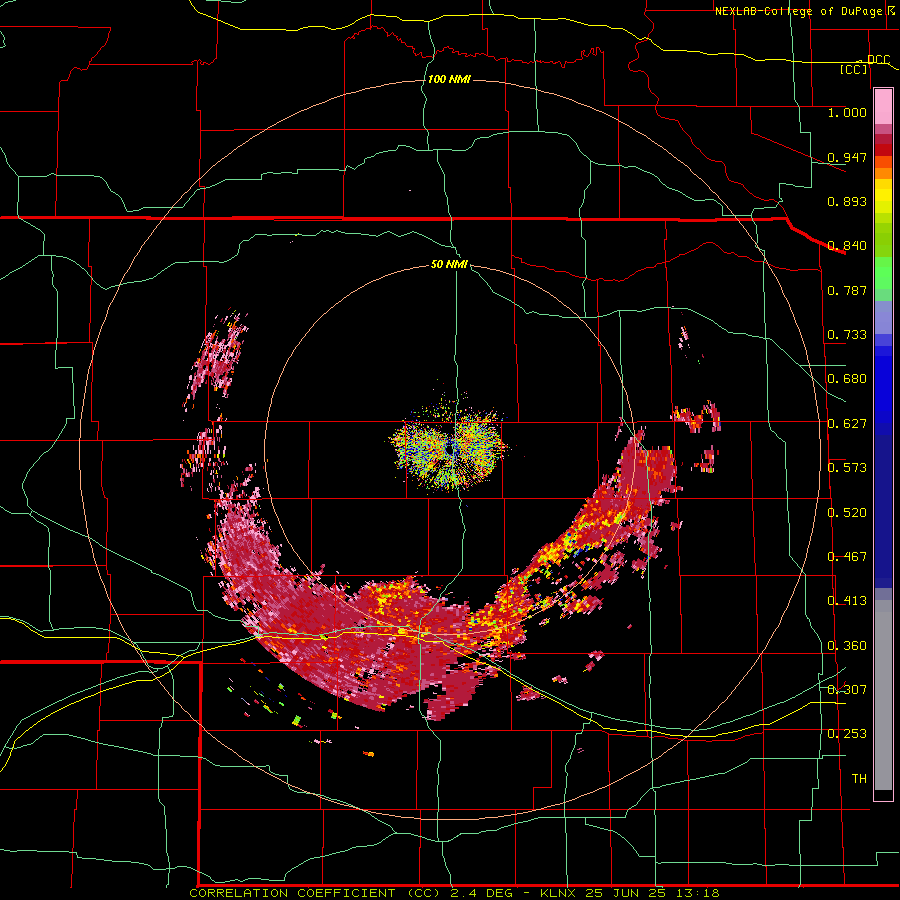Viewport: 900px width, 900px height.
Task: Click the bright green segment of color bar
Action: [883, 273]
